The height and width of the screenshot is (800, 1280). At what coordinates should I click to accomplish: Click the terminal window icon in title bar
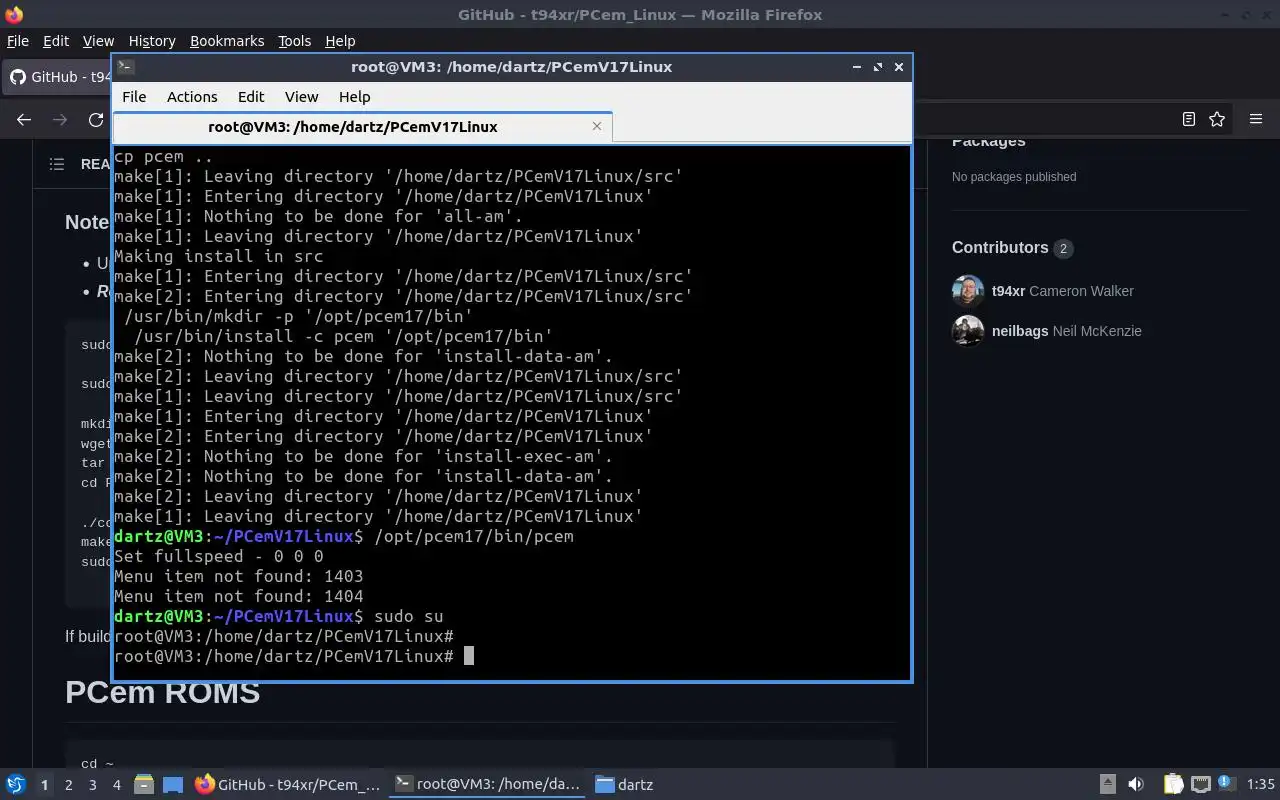tap(125, 67)
